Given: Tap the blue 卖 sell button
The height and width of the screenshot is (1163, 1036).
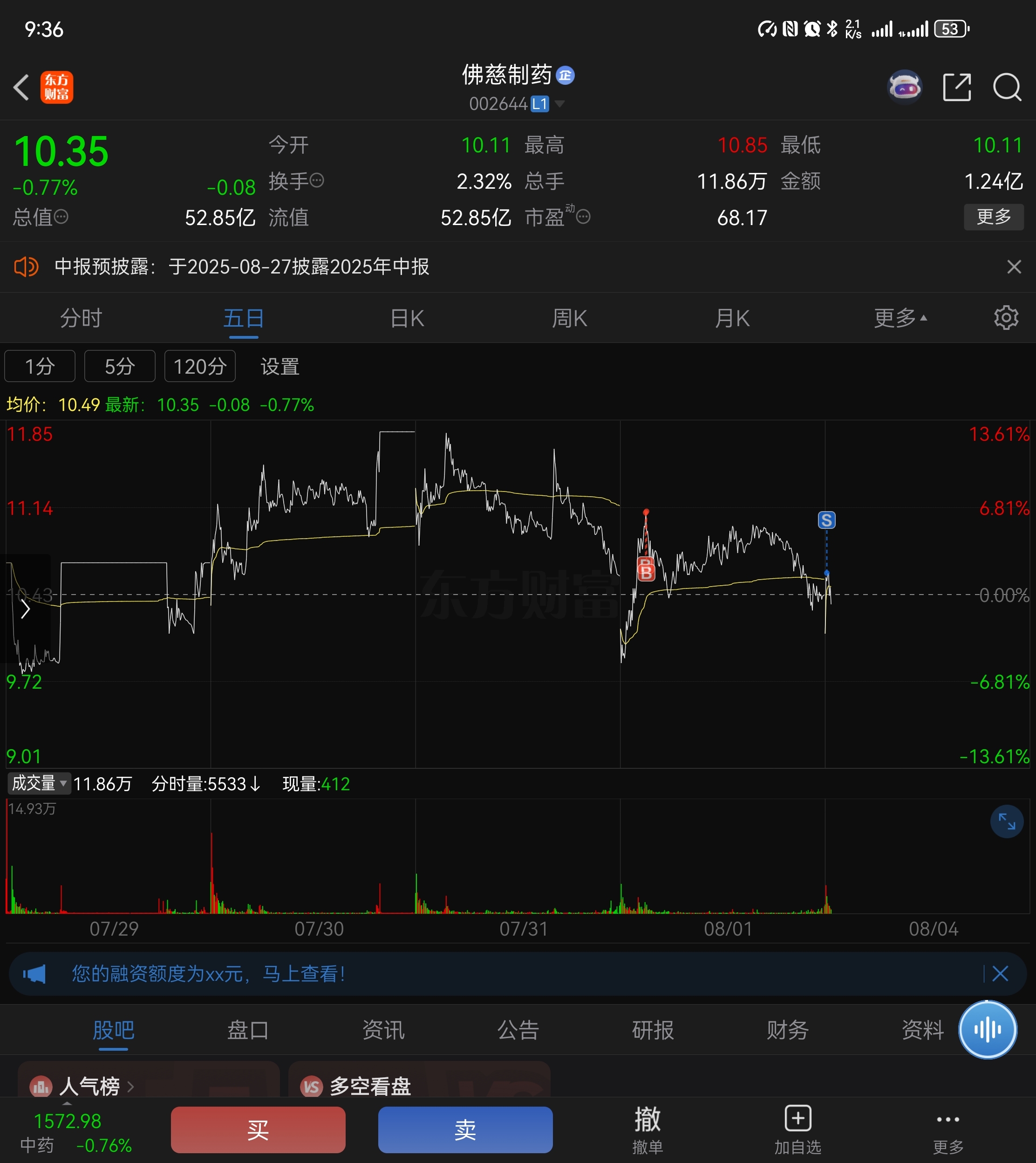Looking at the screenshot, I should pyautogui.click(x=465, y=1129).
